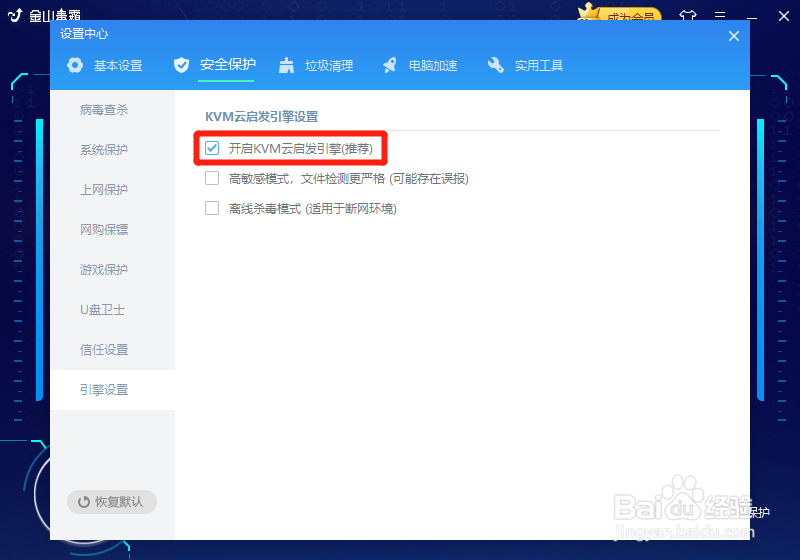Open 信任设置 in sidebar
Image resolution: width=800 pixels, height=560 pixels.
coord(104,349)
